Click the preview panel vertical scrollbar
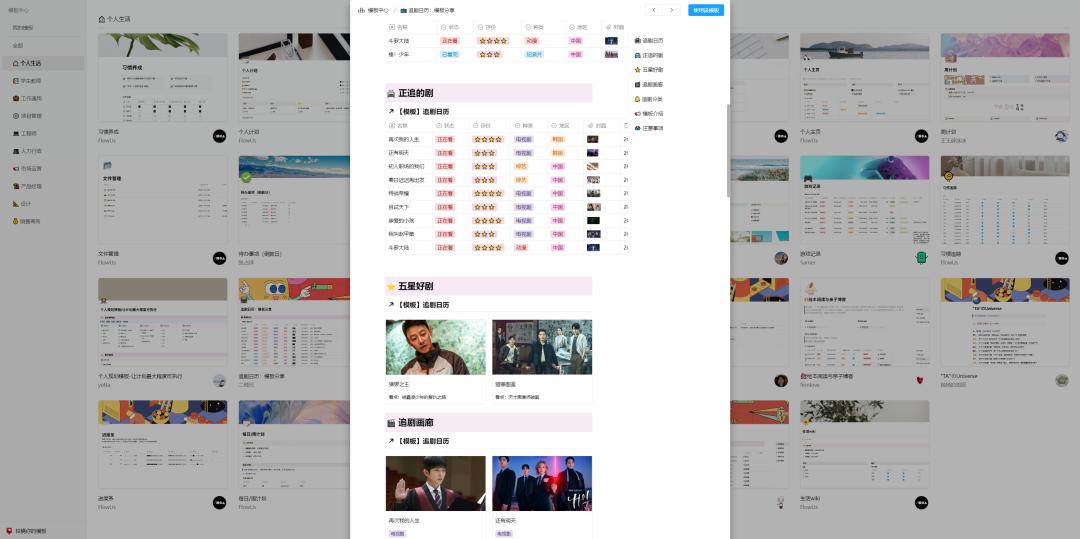The image size is (1080, 539). click(727, 151)
